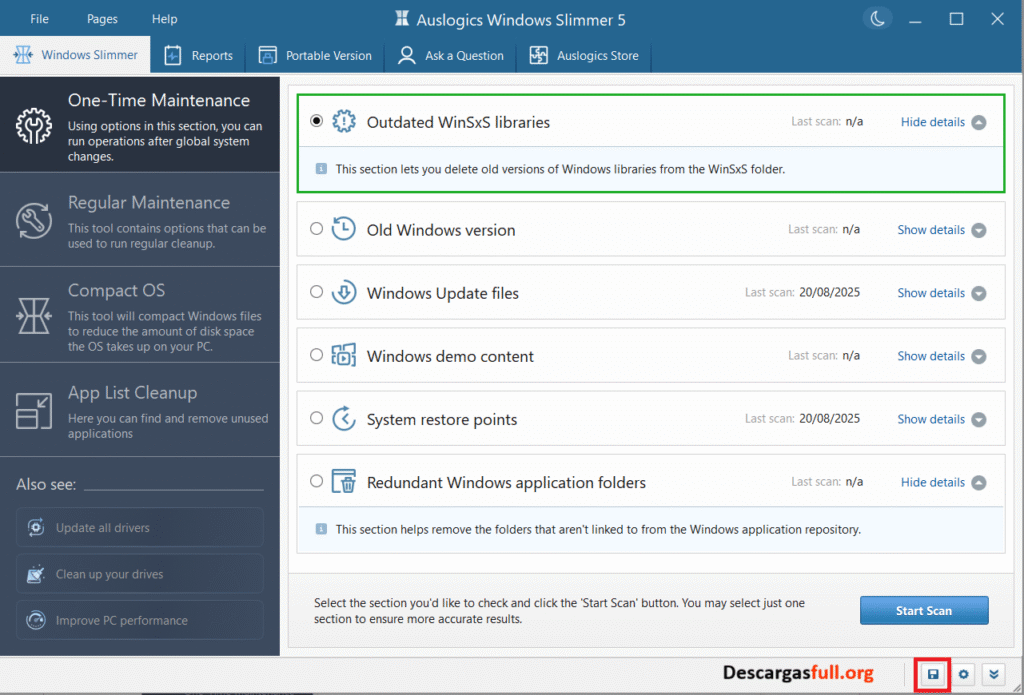Toggle dark mode with the moon icon
The image size is (1024, 695).
(x=877, y=17)
